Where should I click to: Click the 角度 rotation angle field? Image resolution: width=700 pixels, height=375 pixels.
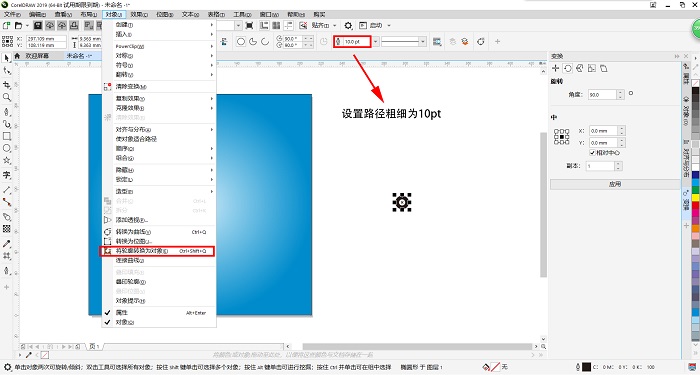click(x=601, y=95)
